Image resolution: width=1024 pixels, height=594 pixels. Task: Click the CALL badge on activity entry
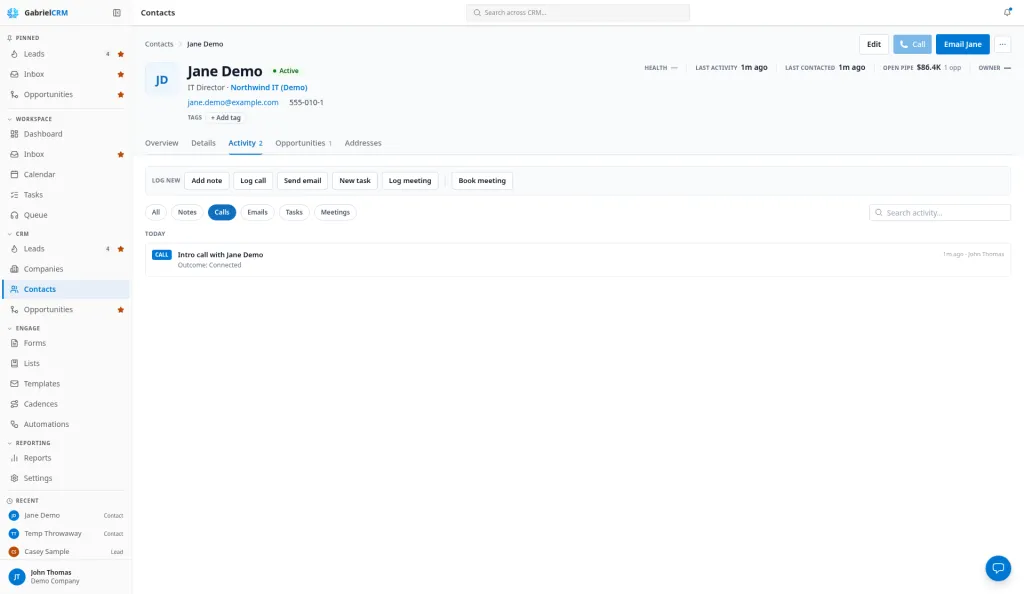click(161, 255)
